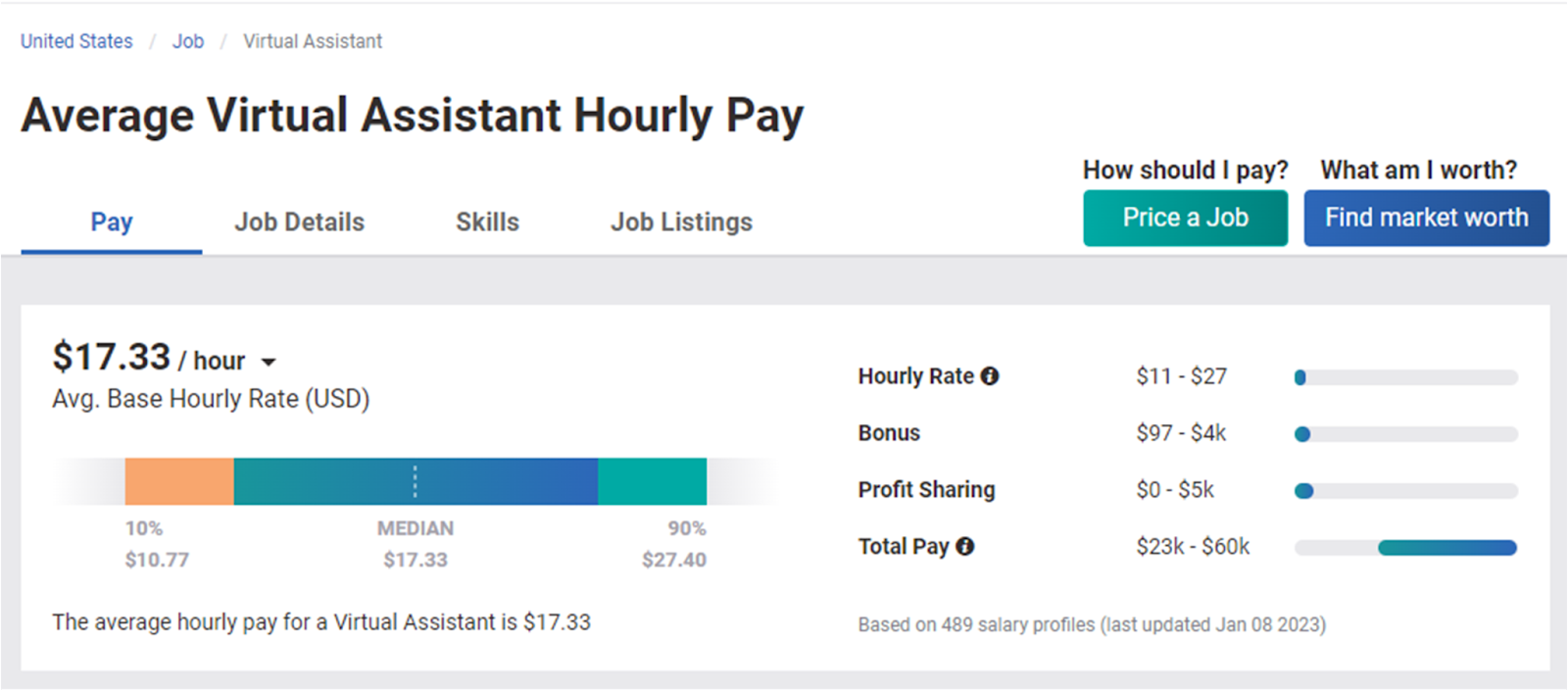Viewport: 1568px width, 690px height.
Task: Click the Price a Job button
Action: [1185, 218]
